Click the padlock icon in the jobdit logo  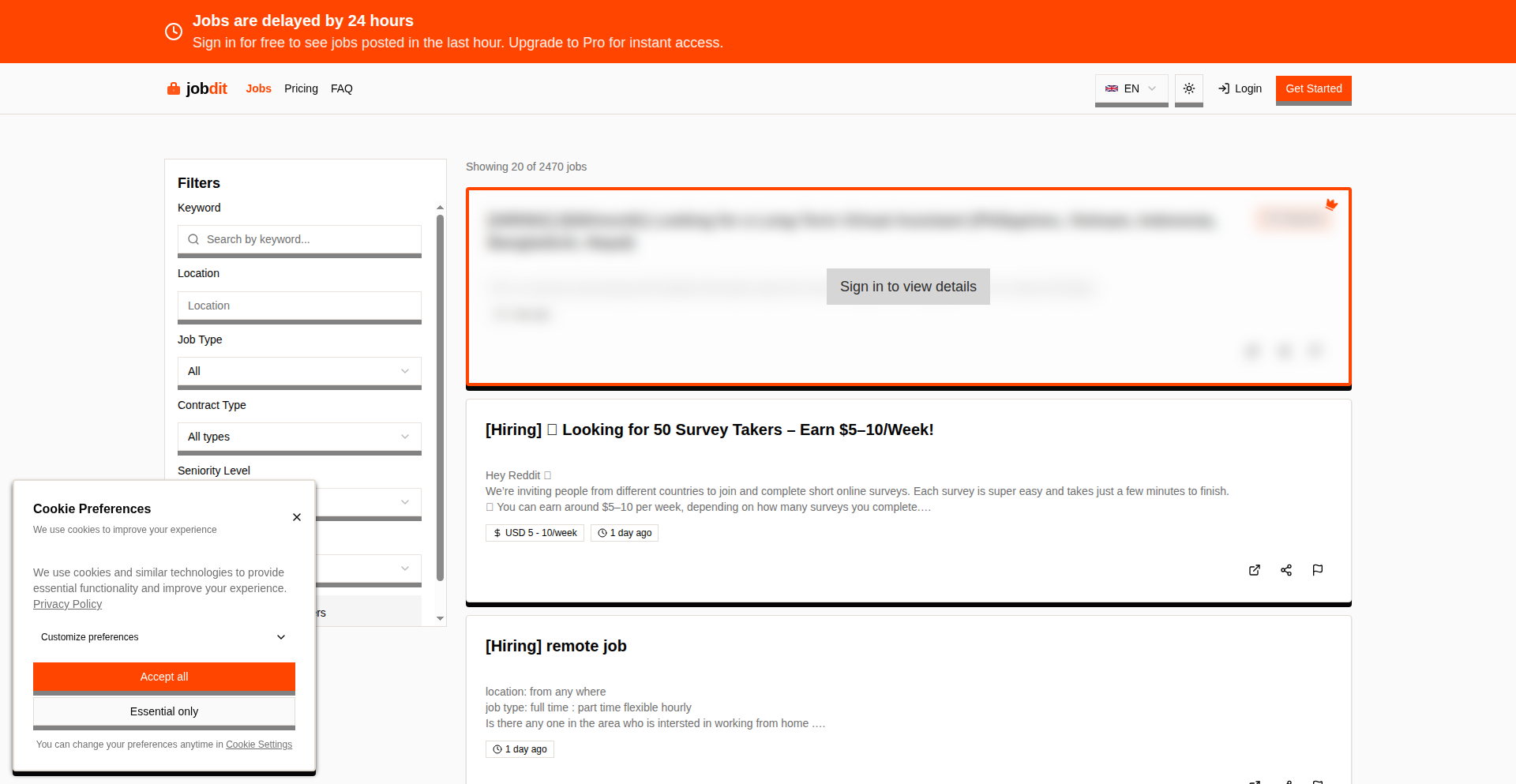(x=173, y=88)
